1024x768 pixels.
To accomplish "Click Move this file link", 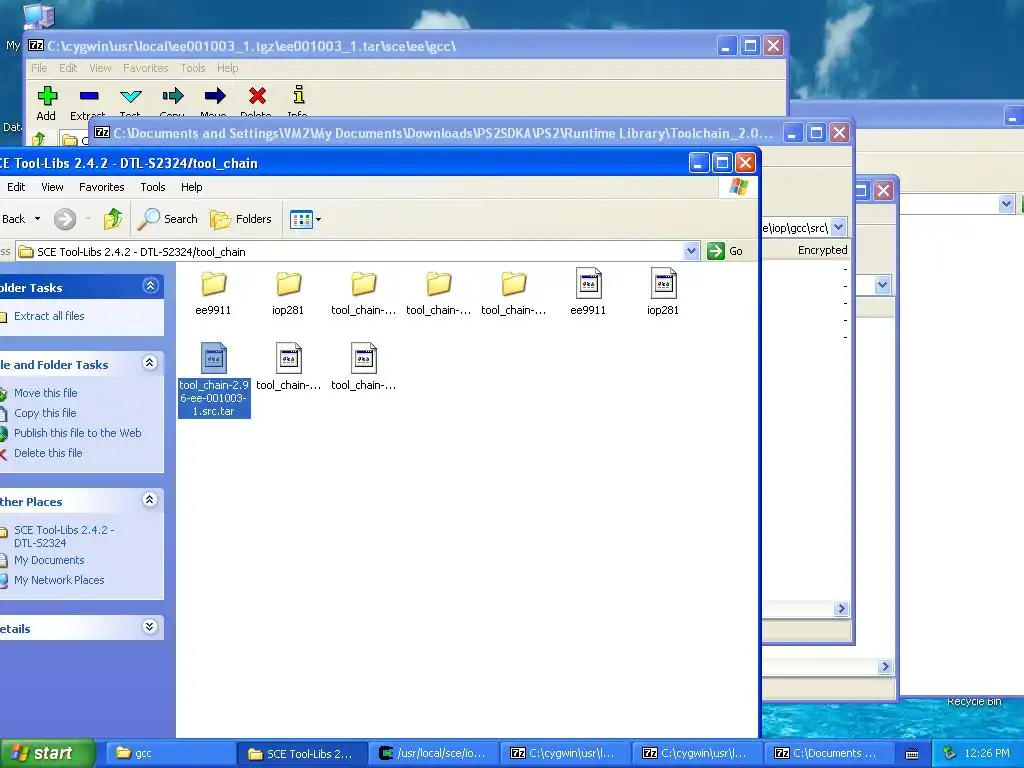I will [x=46, y=393].
